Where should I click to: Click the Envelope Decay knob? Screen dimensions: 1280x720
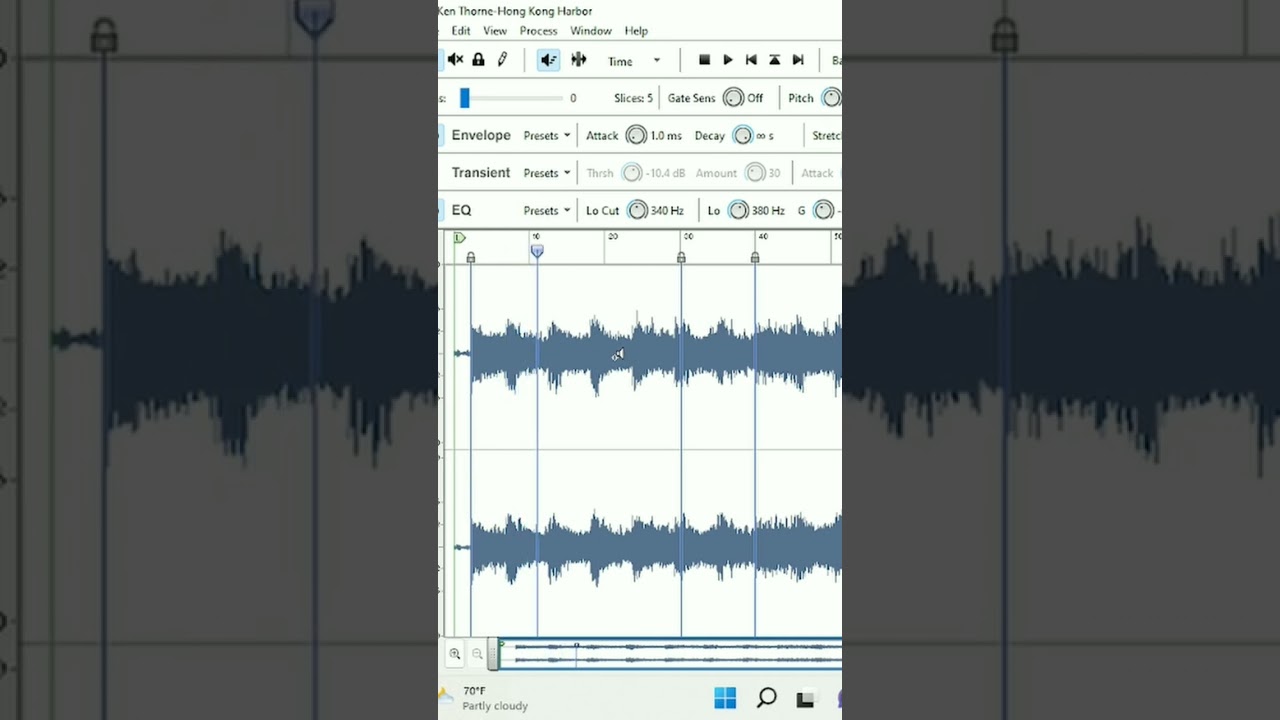(x=742, y=136)
